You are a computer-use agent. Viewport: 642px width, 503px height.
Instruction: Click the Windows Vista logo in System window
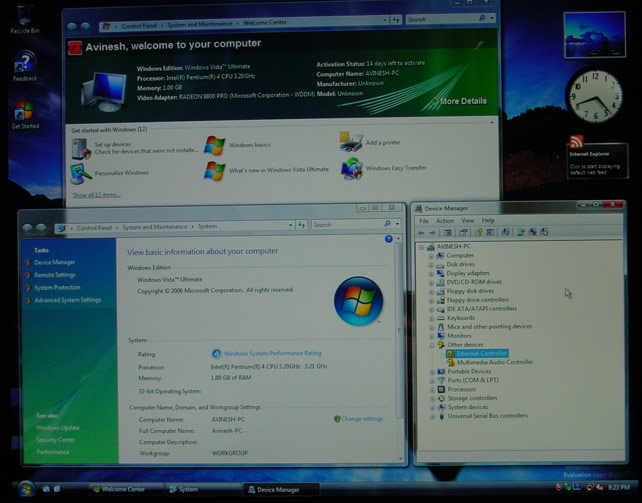tap(358, 301)
